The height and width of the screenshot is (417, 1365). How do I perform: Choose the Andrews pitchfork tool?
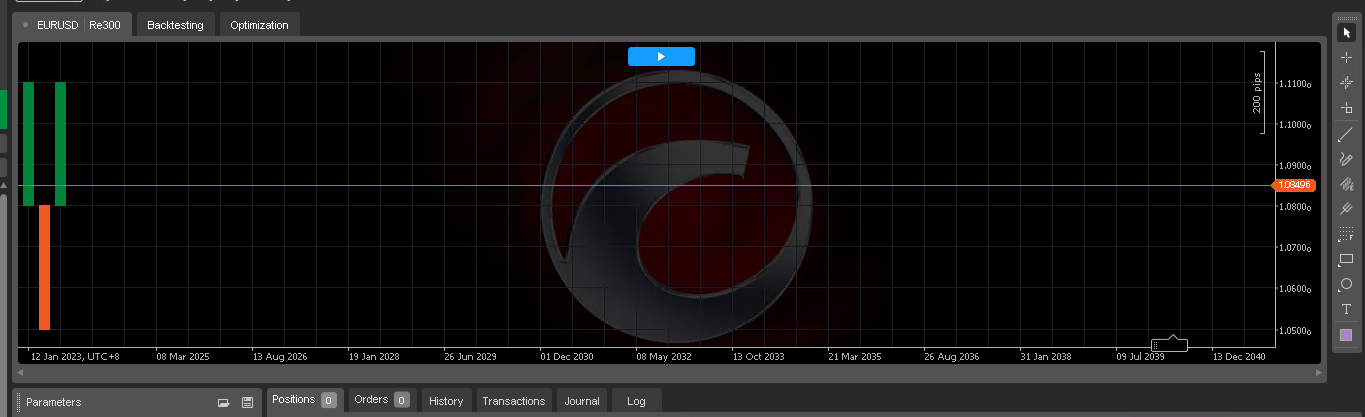pos(1346,209)
